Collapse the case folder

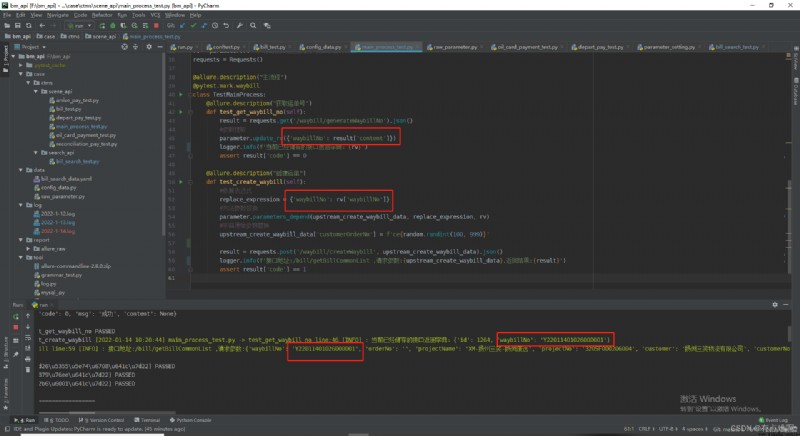[x=21, y=74]
